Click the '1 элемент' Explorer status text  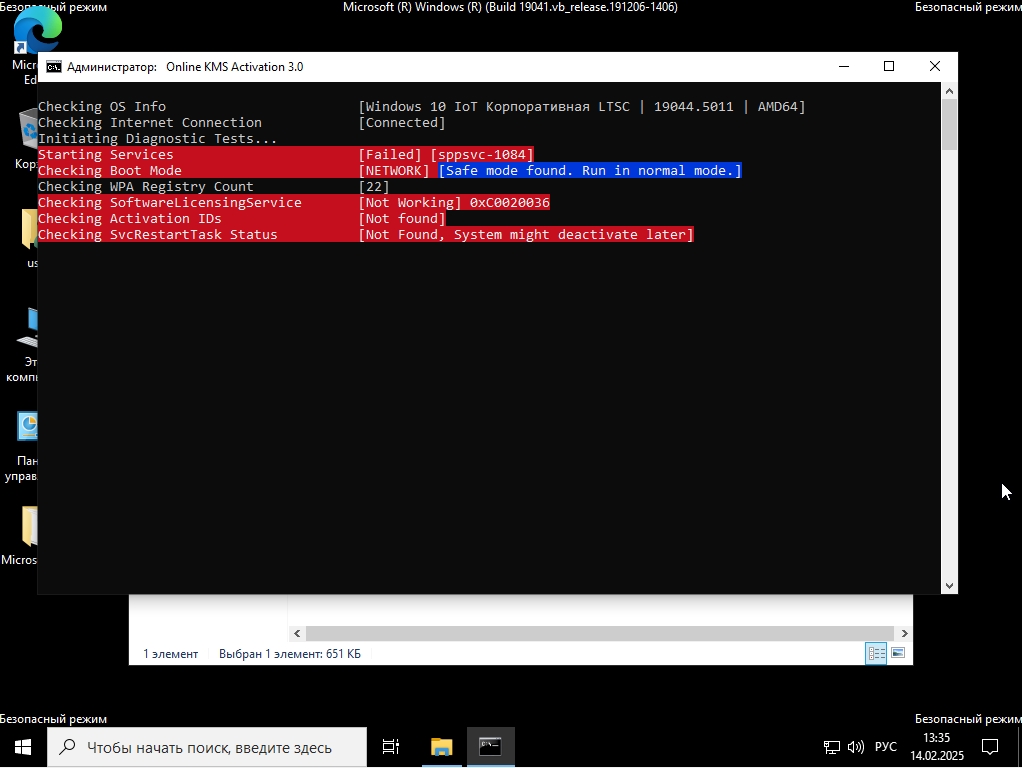[171, 654]
